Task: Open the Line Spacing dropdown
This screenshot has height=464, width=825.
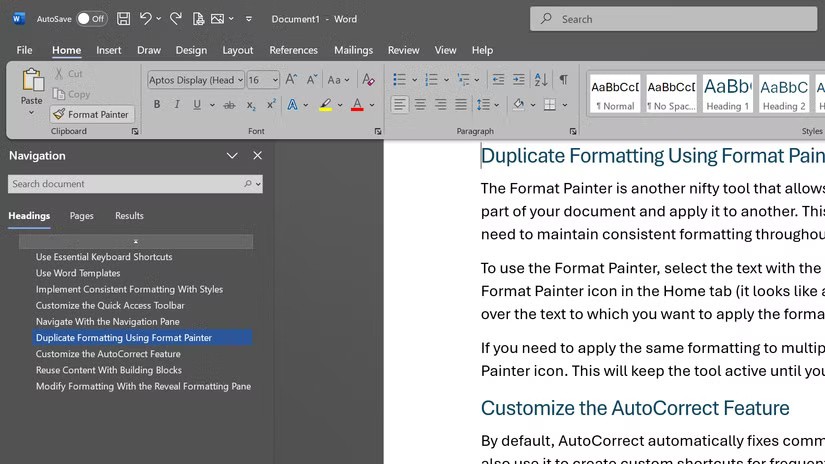Action: click(495, 105)
